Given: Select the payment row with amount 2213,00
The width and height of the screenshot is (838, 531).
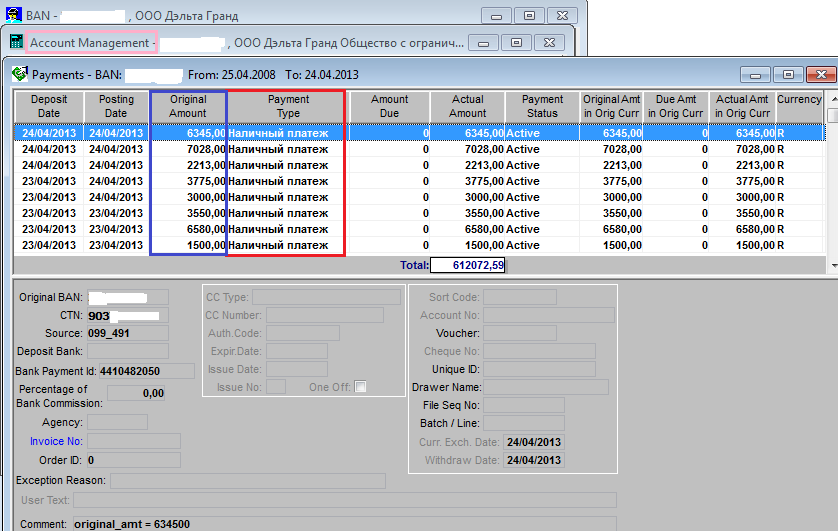Looking at the screenshot, I should tap(418, 165).
